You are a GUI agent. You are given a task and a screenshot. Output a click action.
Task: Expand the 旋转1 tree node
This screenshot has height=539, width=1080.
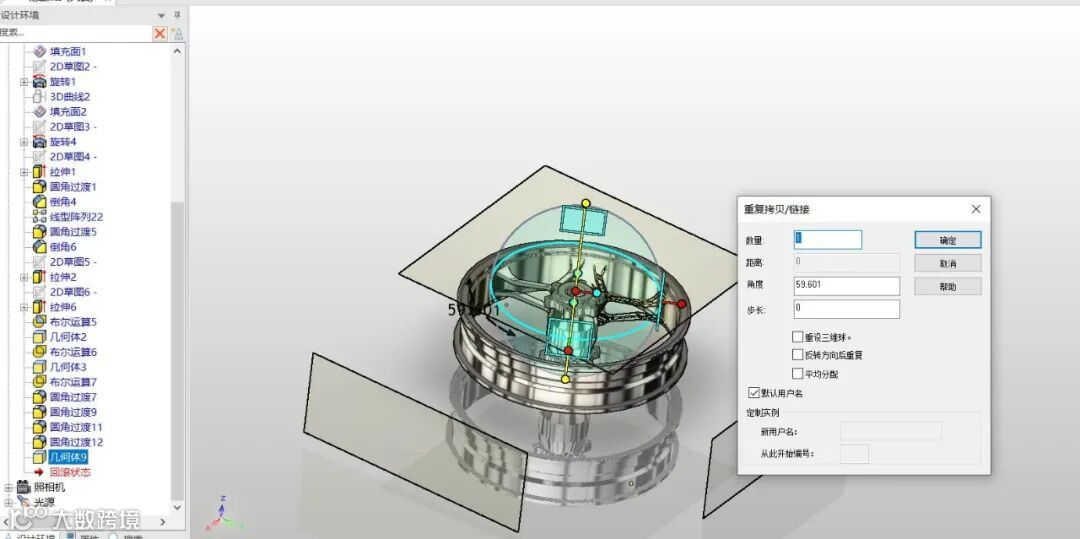24,82
